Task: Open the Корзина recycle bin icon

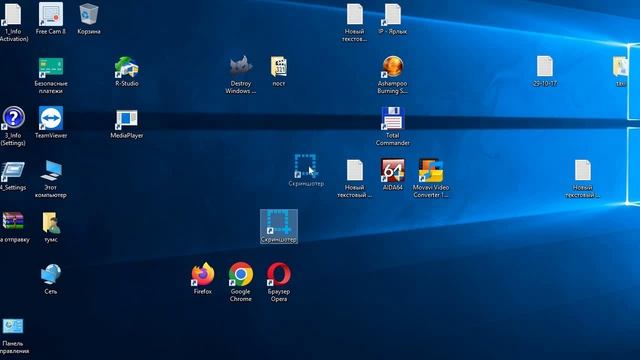Action: pos(89,18)
